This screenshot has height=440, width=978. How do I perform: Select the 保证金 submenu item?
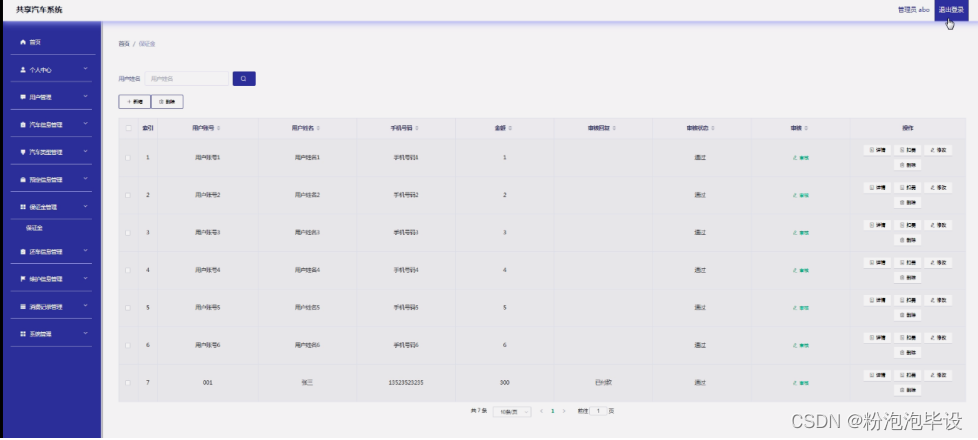click(x=34, y=228)
